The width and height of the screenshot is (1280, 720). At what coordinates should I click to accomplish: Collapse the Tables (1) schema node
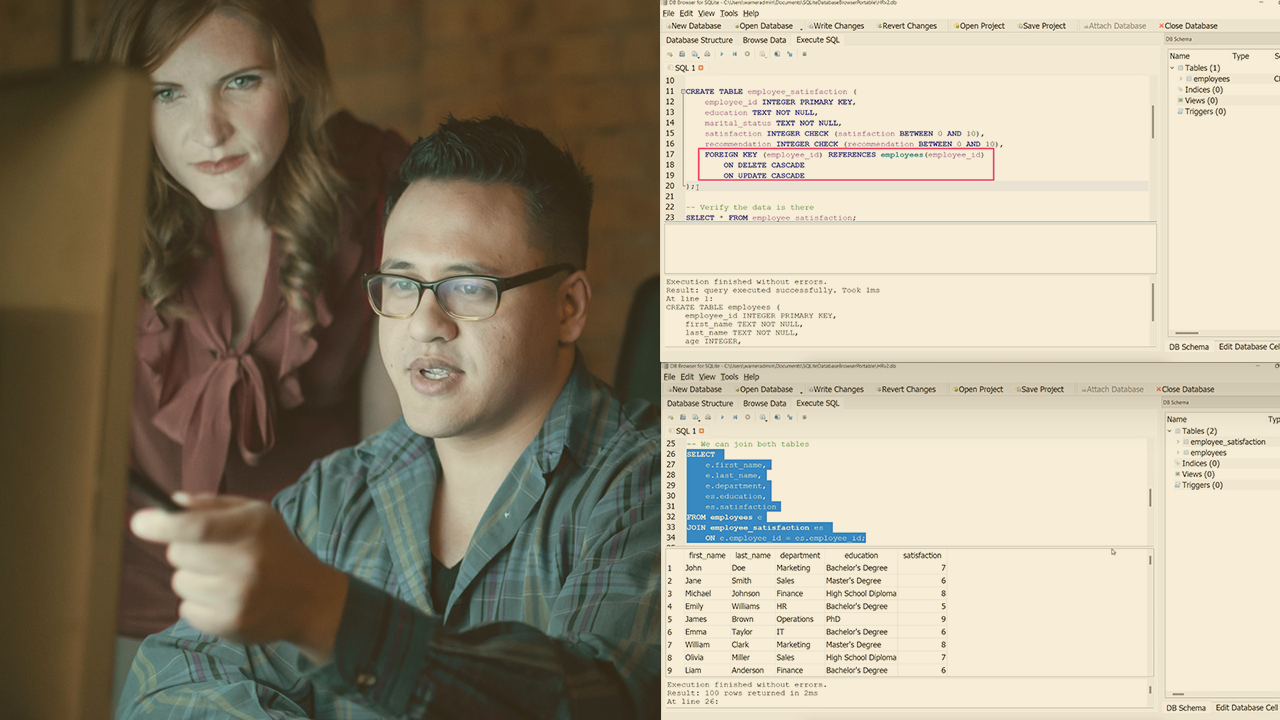[x=1173, y=68]
